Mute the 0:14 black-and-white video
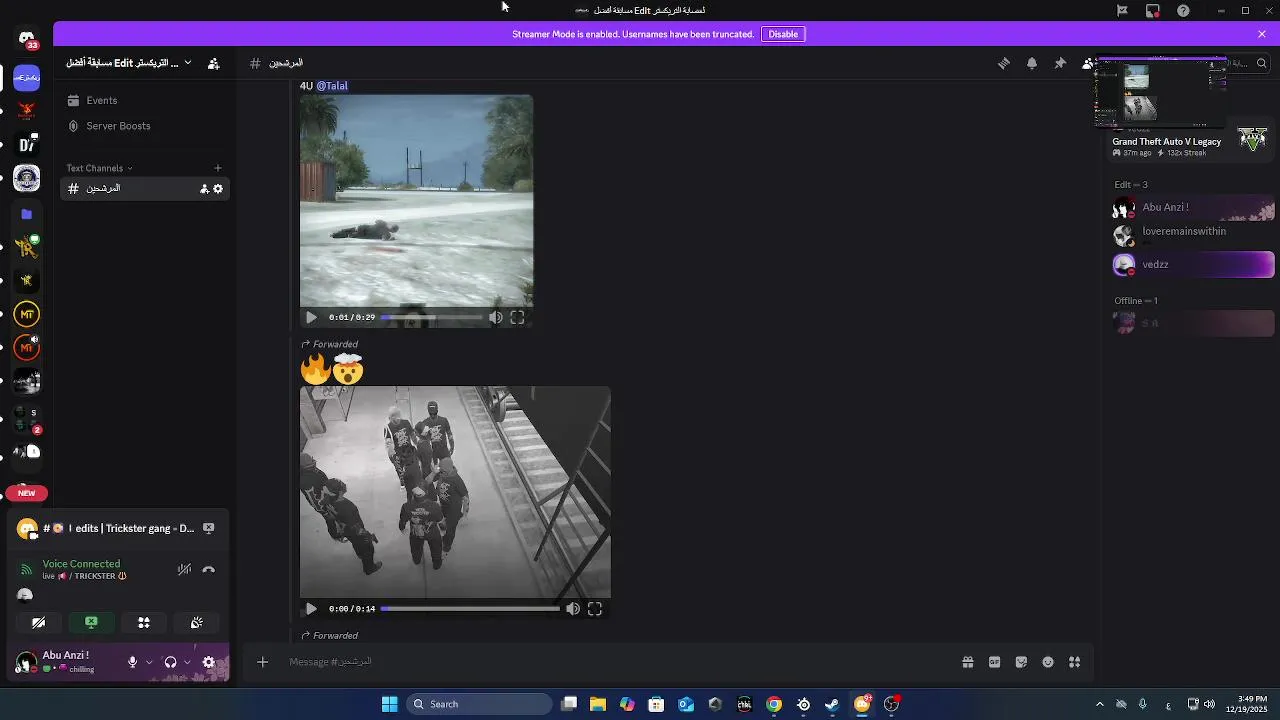This screenshot has width=1280, height=720. pyautogui.click(x=573, y=608)
